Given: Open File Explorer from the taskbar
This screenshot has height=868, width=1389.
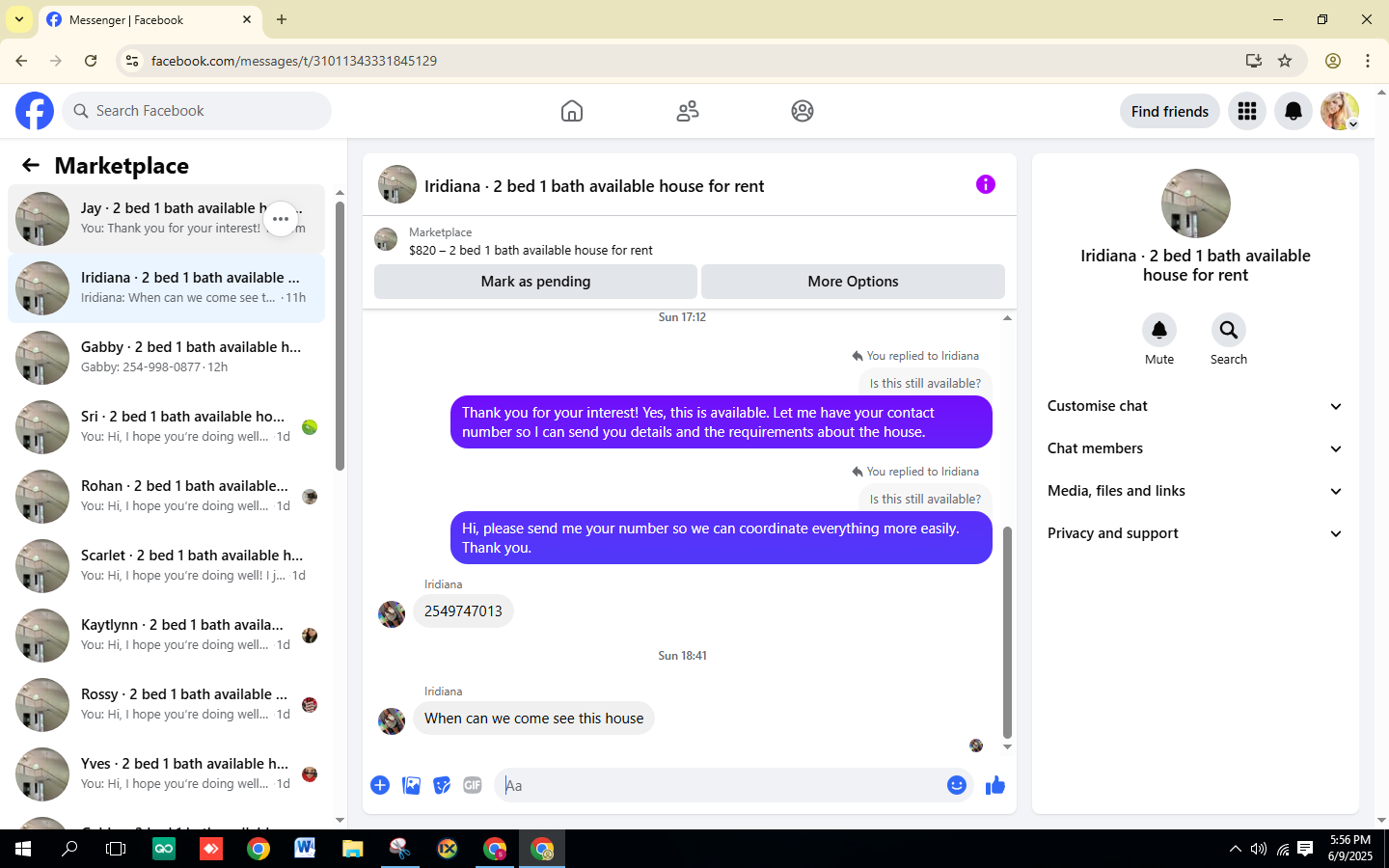Looking at the screenshot, I should pos(352,850).
